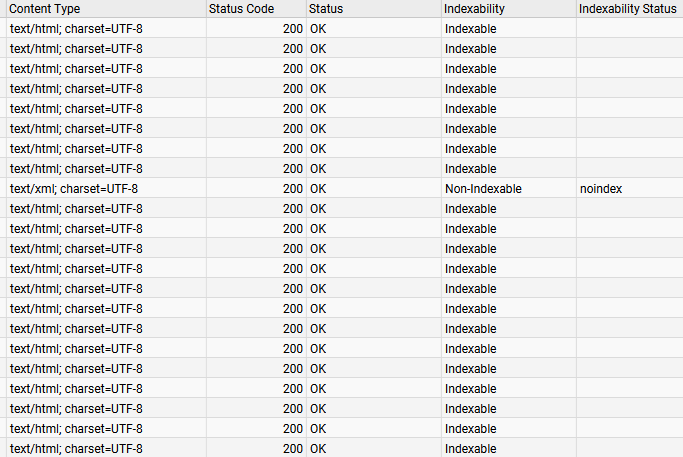Click the last row's Indexable cell
The width and height of the screenshot is (683, 457).
click(470, 448)
